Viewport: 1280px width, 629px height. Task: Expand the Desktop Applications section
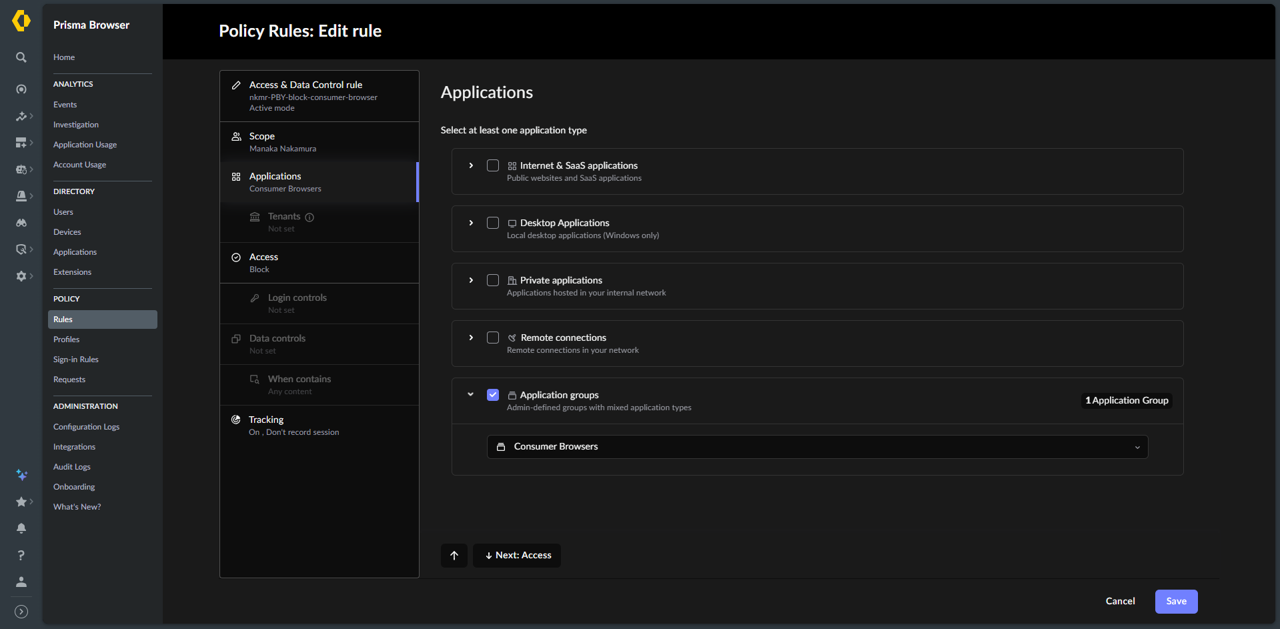(x=471, y=223)
